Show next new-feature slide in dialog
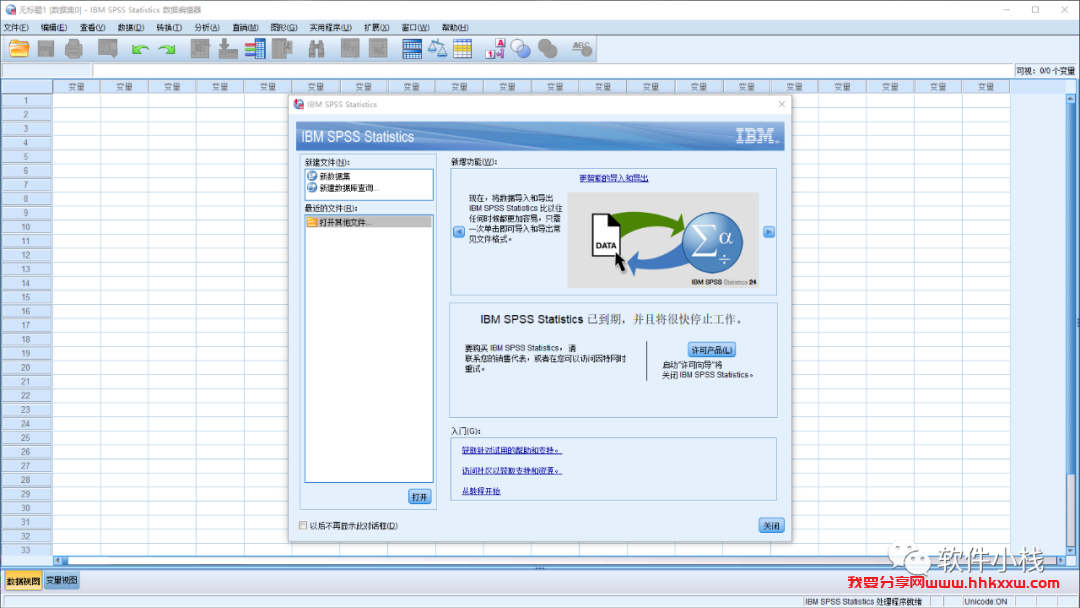The image size is (1080, 608). click(x=769, y=232)
